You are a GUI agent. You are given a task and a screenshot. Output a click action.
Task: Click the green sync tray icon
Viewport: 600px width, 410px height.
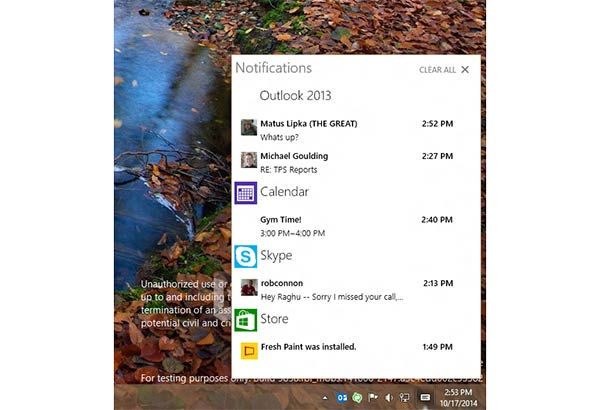pos(357,400)
